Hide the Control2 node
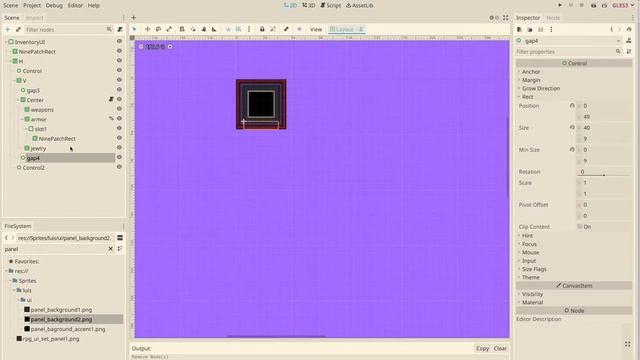640x360 pixels. click(119, 167)
